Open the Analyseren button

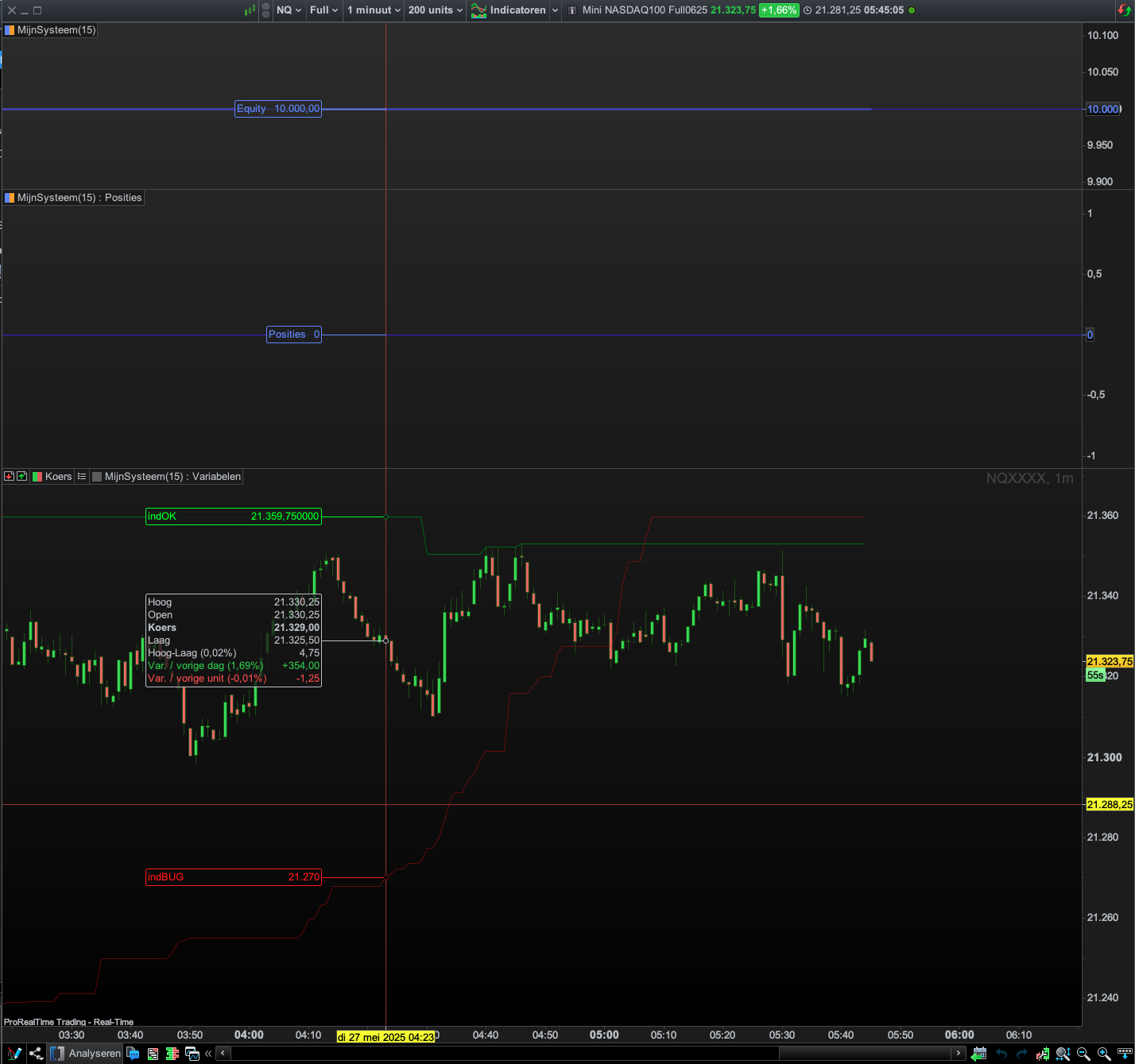86,1054
